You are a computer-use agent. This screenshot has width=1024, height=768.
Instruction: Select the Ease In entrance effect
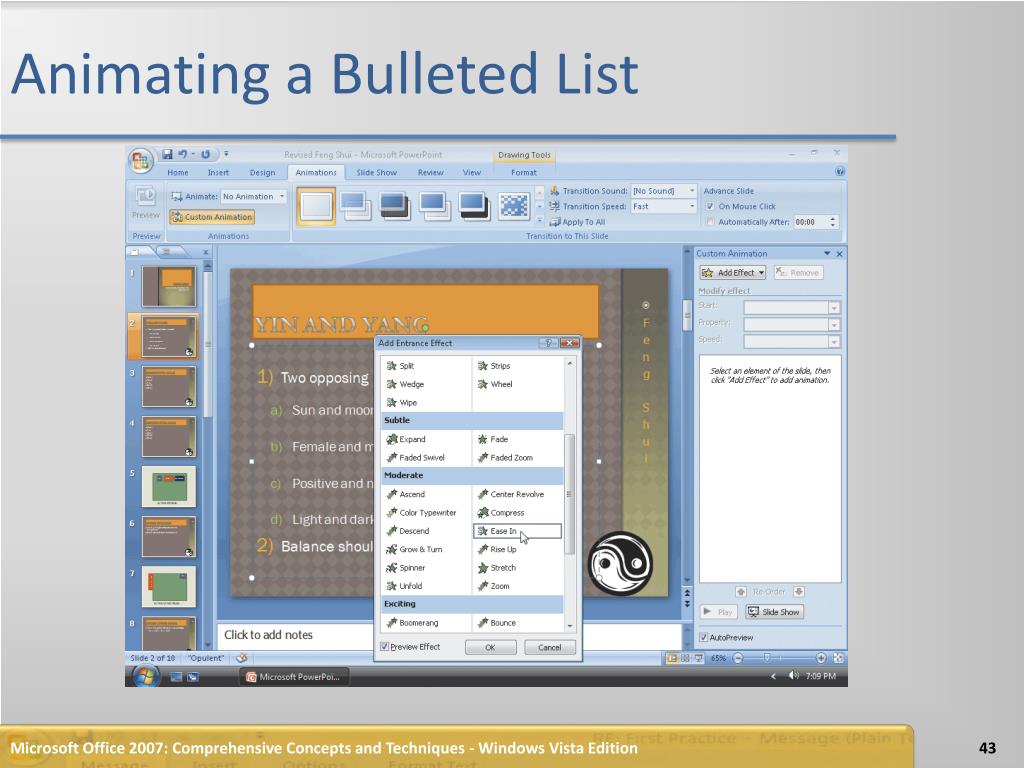coord(517,531)
